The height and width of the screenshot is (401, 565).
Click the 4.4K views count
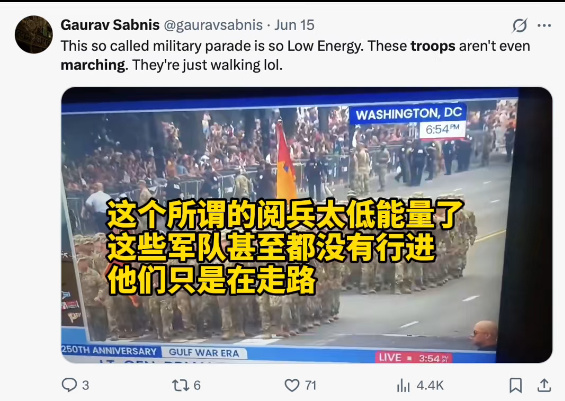(x=430, y=386)
